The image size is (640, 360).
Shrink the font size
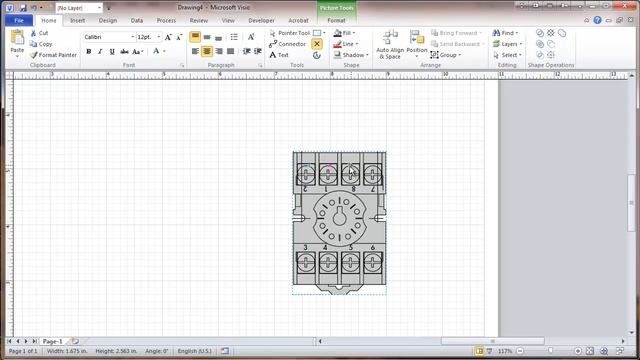(x=179, y=37)
